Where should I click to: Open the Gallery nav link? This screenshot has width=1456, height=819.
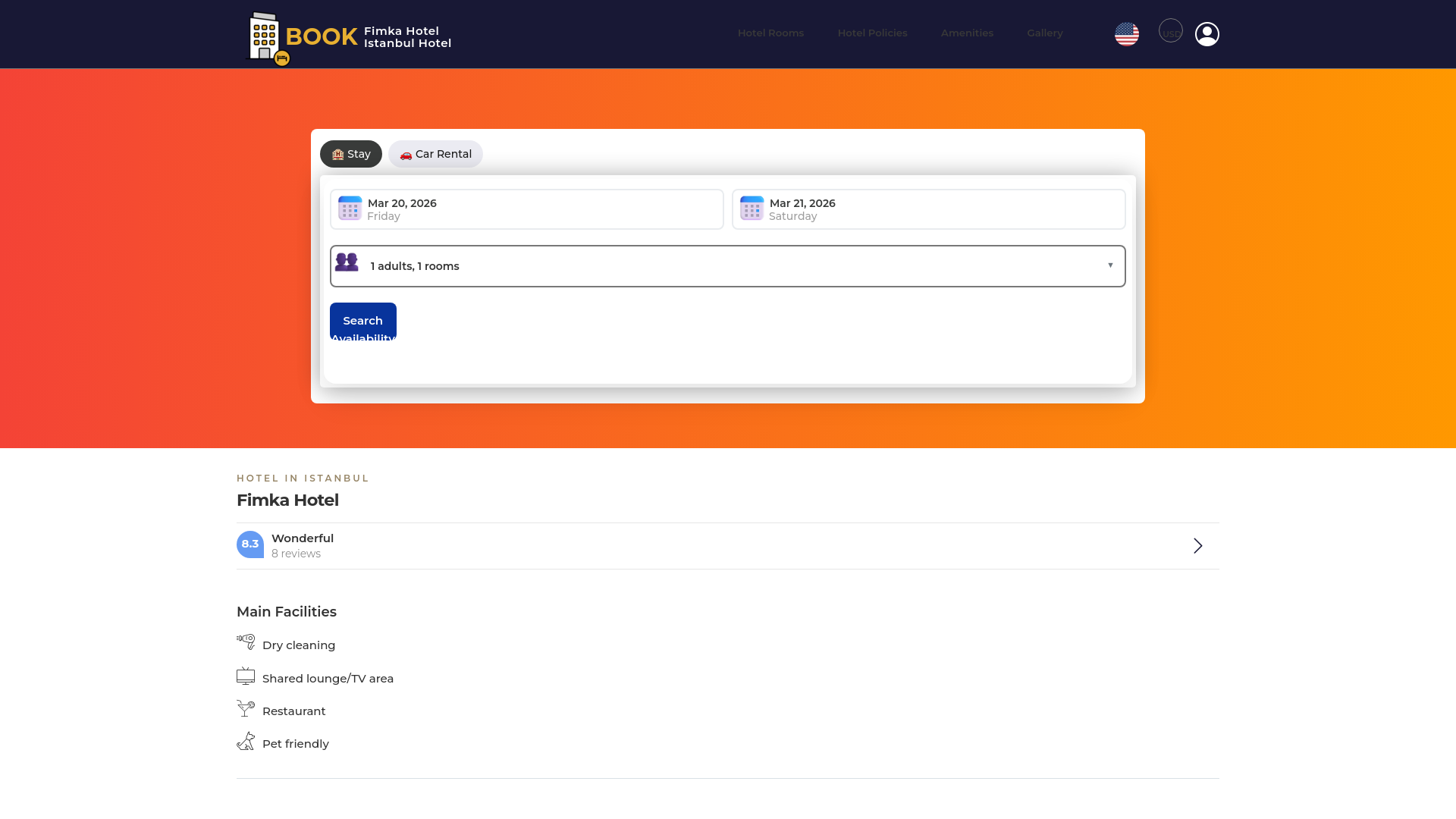[x=1045, y=33]
